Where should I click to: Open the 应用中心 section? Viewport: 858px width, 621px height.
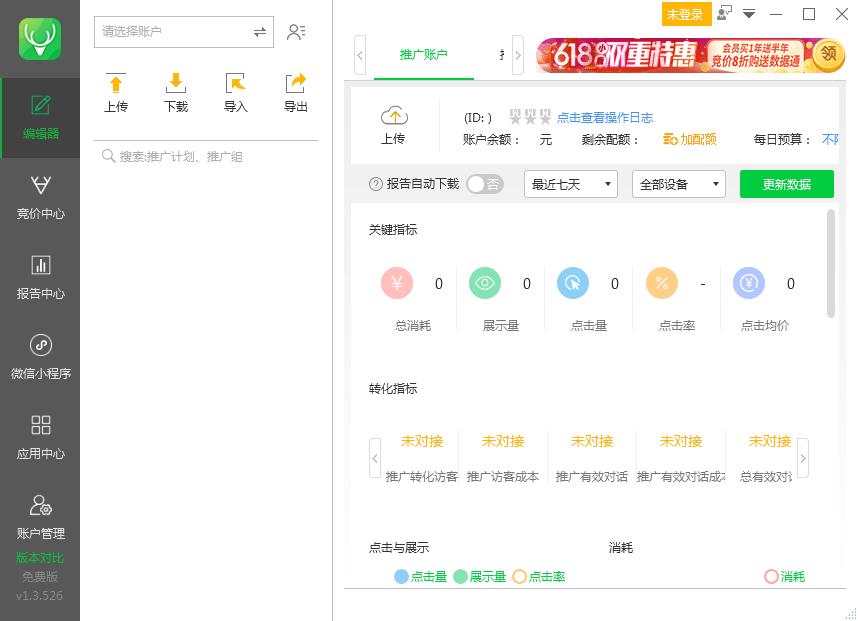(40, 435)
